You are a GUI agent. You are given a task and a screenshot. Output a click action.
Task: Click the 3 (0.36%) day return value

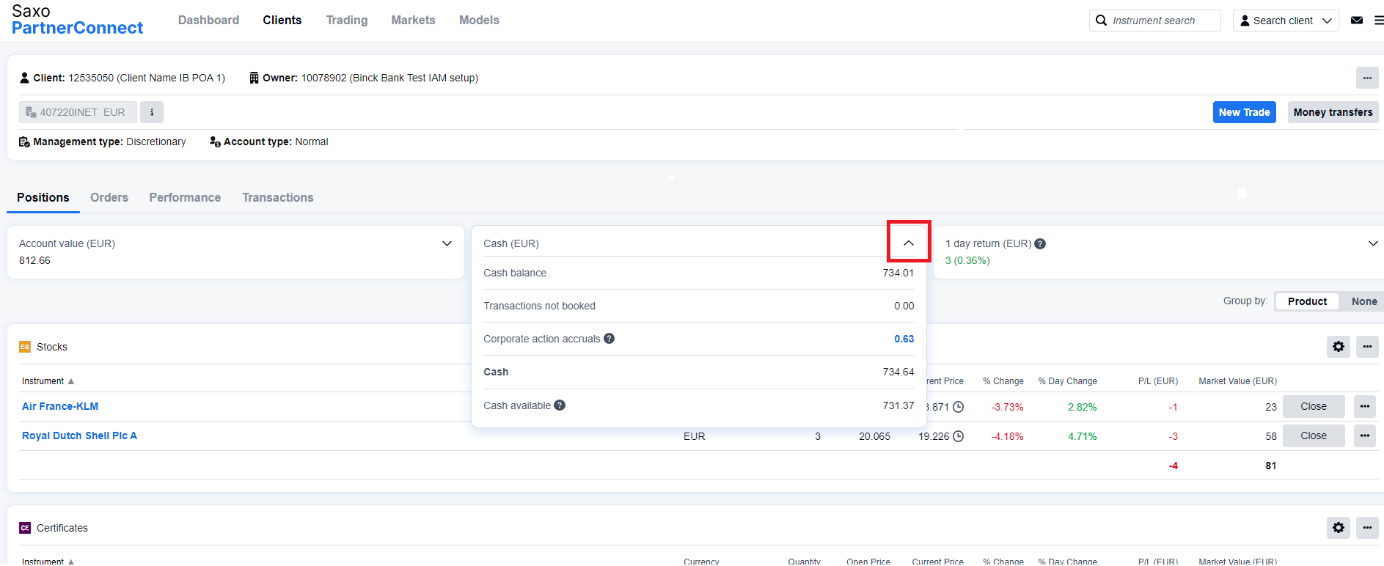967,261
